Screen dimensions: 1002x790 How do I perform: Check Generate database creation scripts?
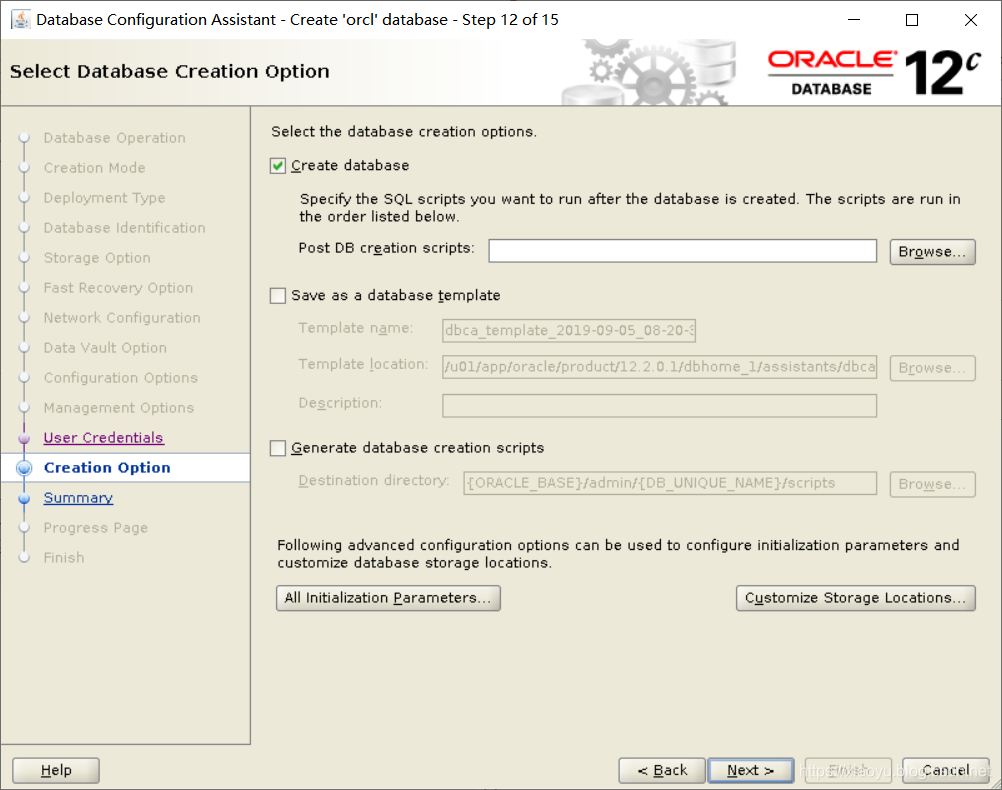(277, 448)
